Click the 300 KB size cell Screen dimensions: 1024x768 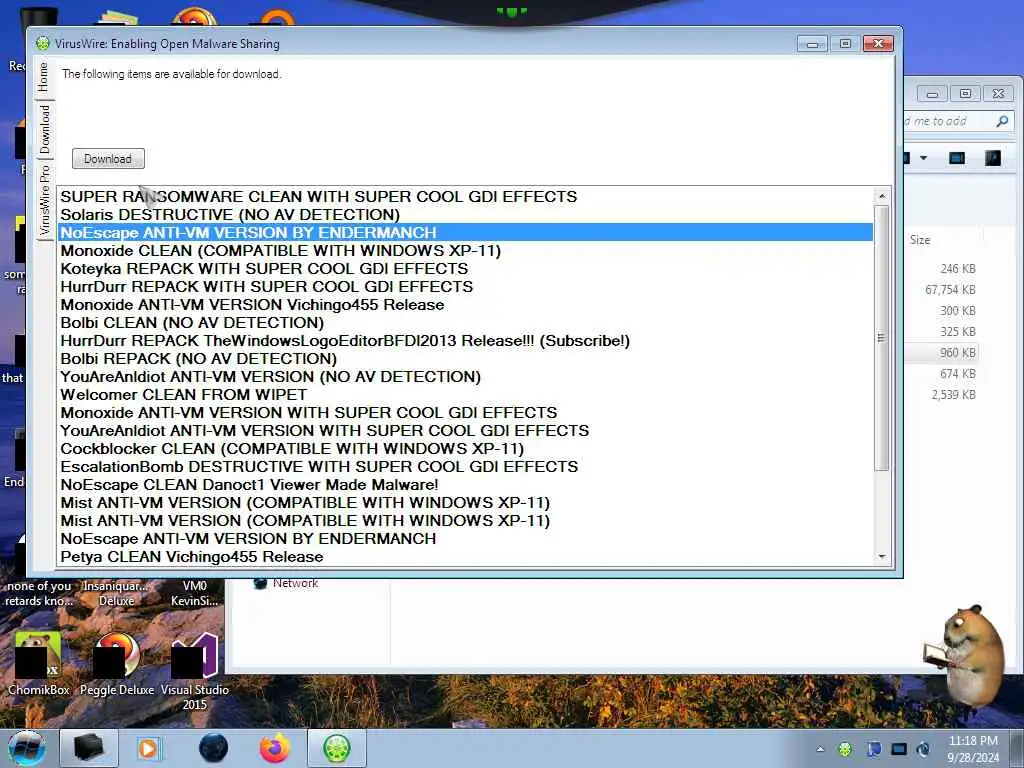tap(958, 311)
